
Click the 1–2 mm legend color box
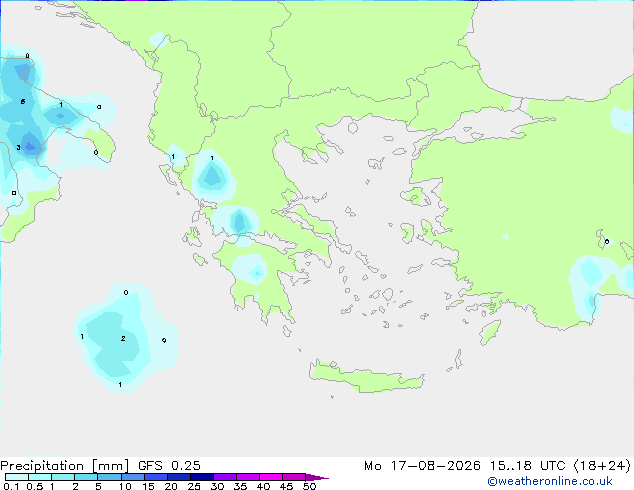[63, 477]
